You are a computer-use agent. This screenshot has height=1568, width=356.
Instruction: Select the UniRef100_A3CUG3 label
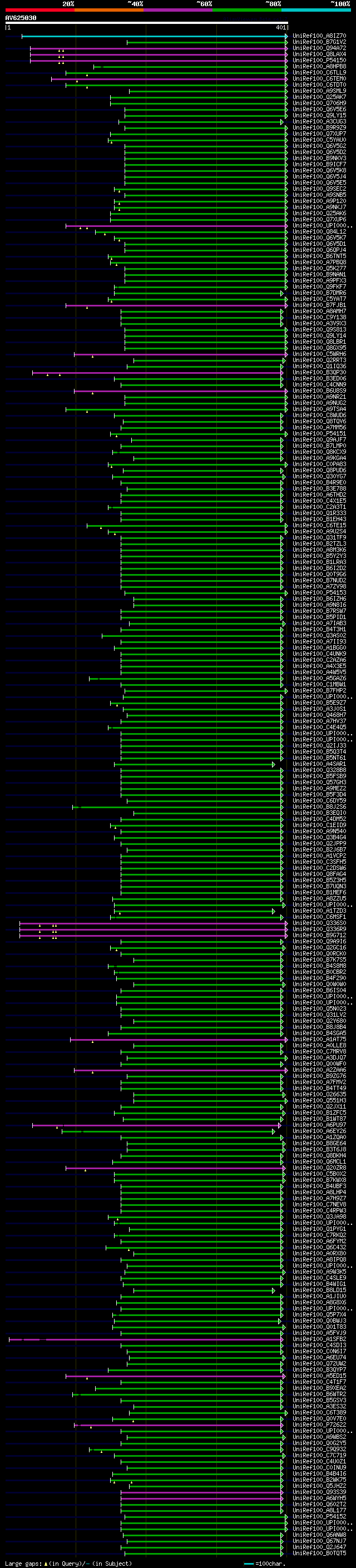(319, 122)
